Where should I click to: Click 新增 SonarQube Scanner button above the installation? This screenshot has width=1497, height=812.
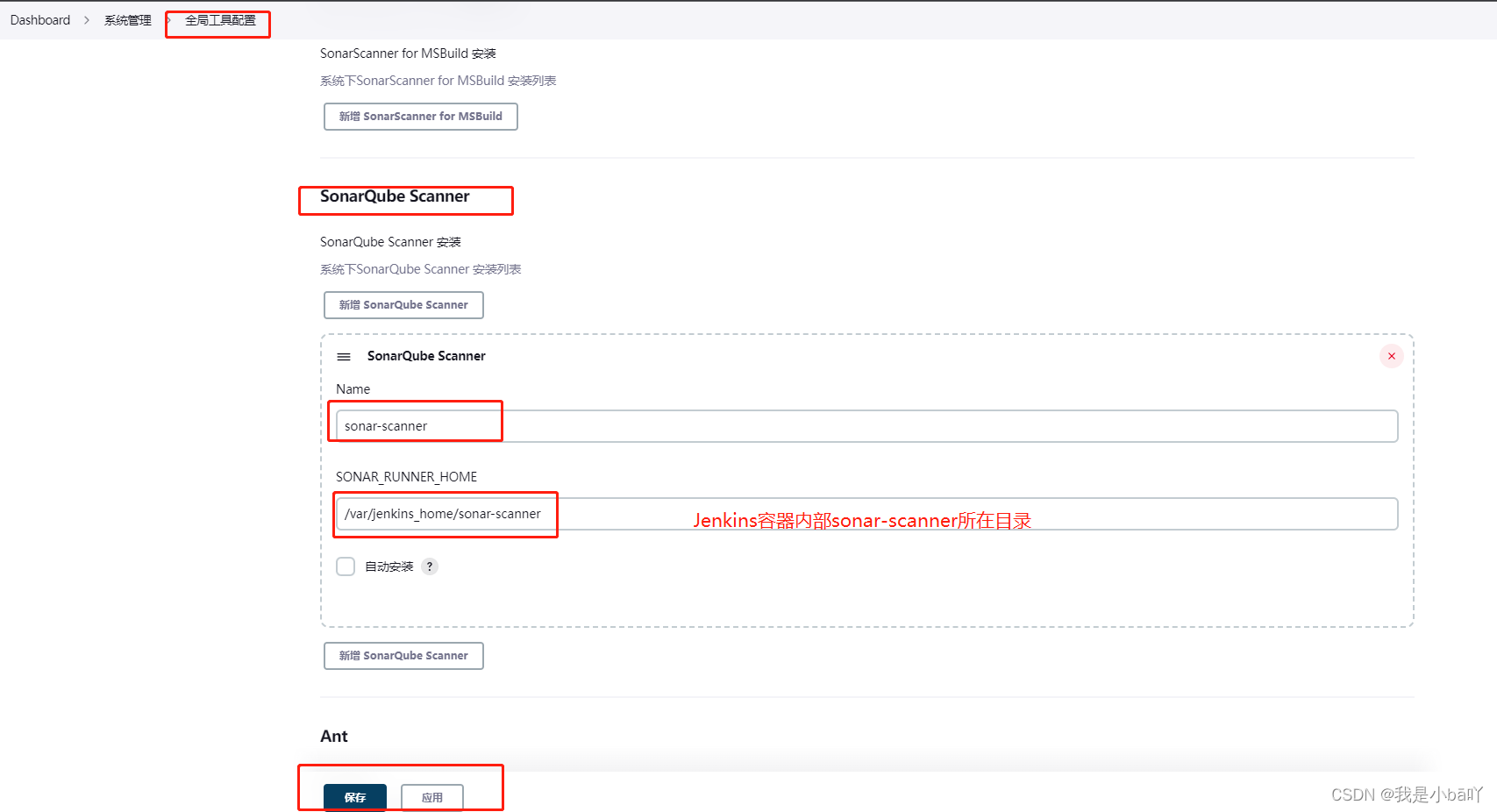click(x=403, y=305)
